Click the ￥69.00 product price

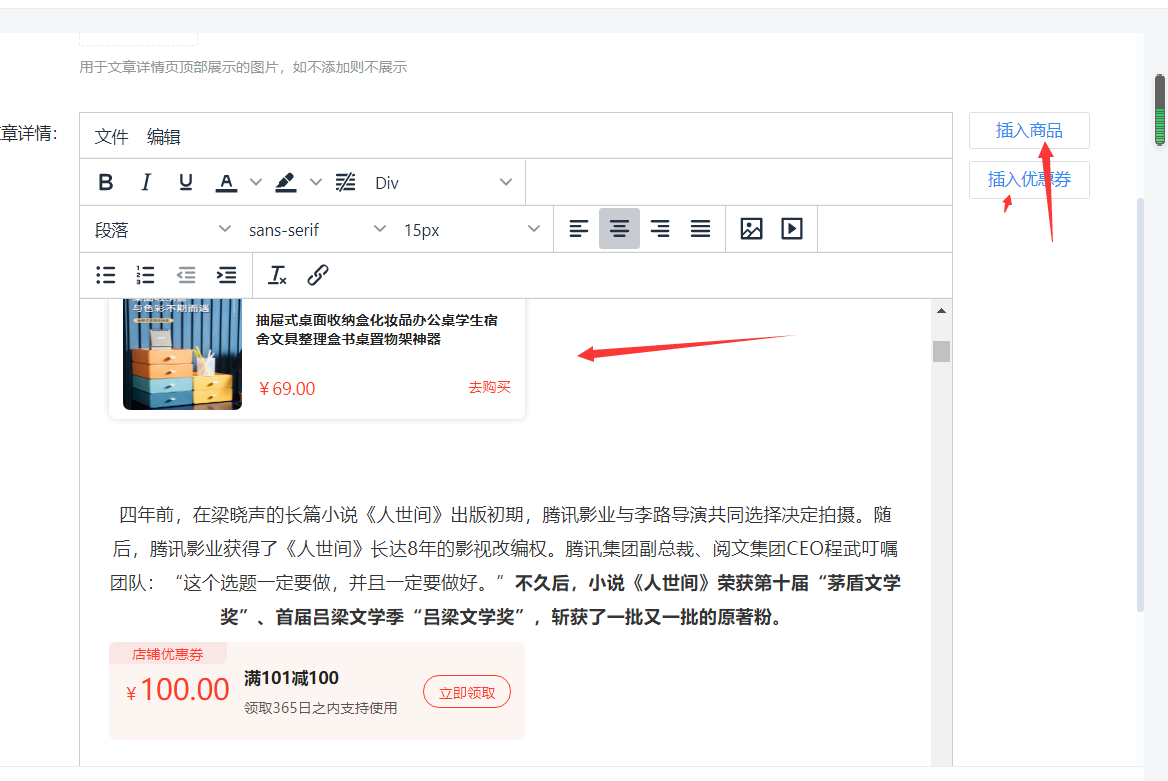click(x=287, y=388)
